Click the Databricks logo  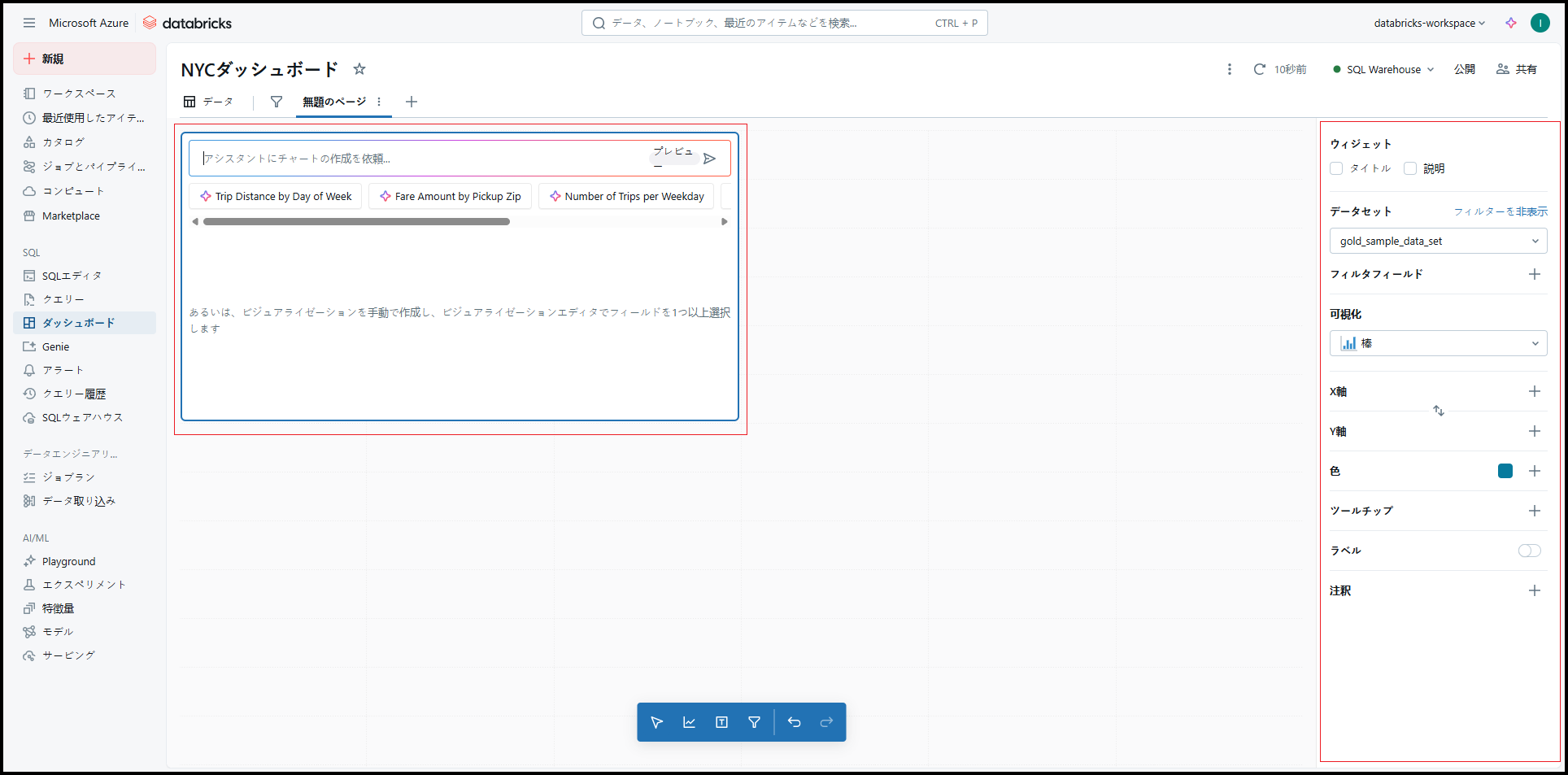pyautogui.click(x=187, y=23)
